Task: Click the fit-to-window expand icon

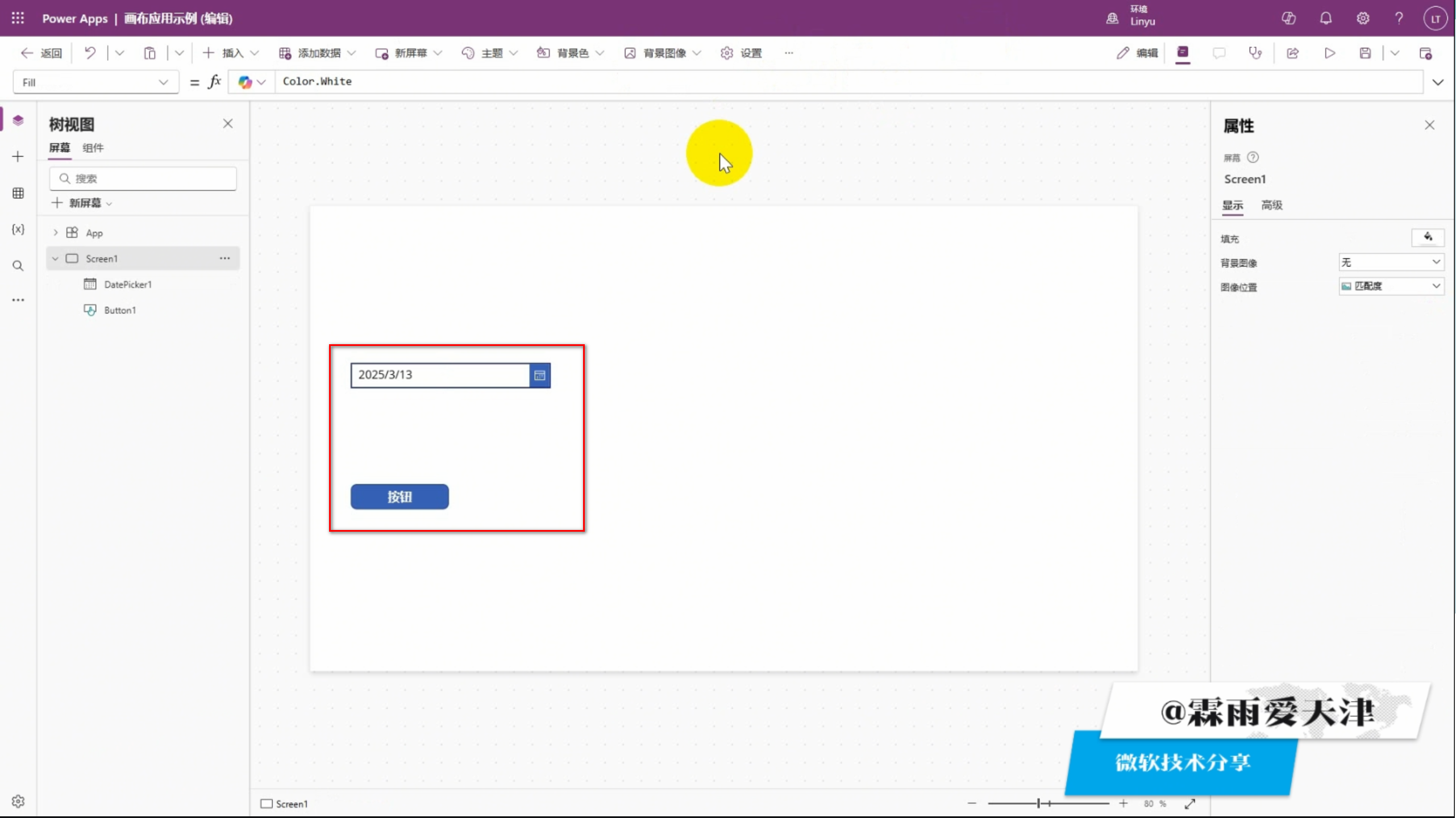Action: (1190, 803)
